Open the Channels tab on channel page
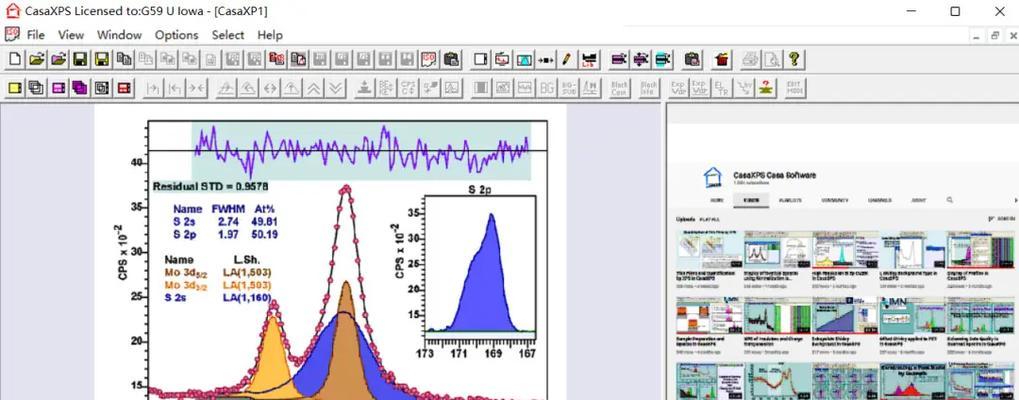The height and width of the screenshot is (400, 1019). (x=879, y=201)
